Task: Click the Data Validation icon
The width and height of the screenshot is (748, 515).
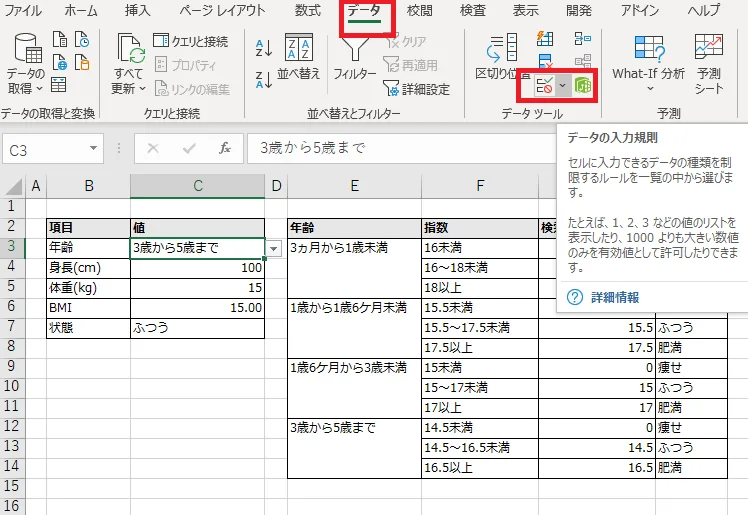Action: coord(544,86)
